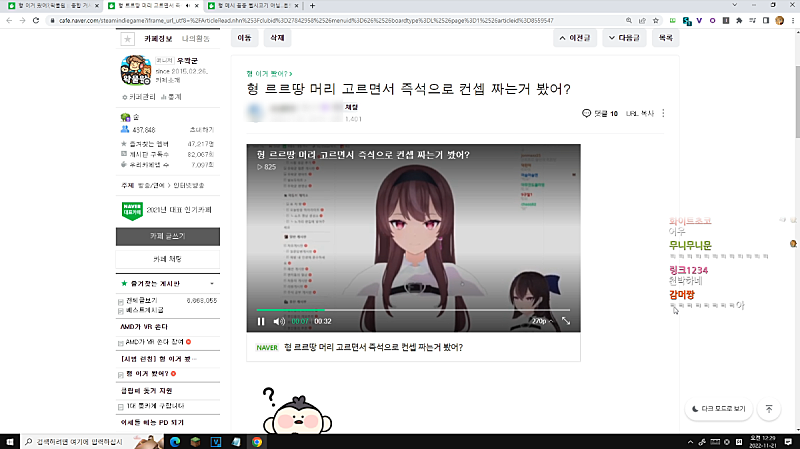Switch to the third browser tab
The image size is (800, 449).
pyautogui.click(x=252, y=6)
